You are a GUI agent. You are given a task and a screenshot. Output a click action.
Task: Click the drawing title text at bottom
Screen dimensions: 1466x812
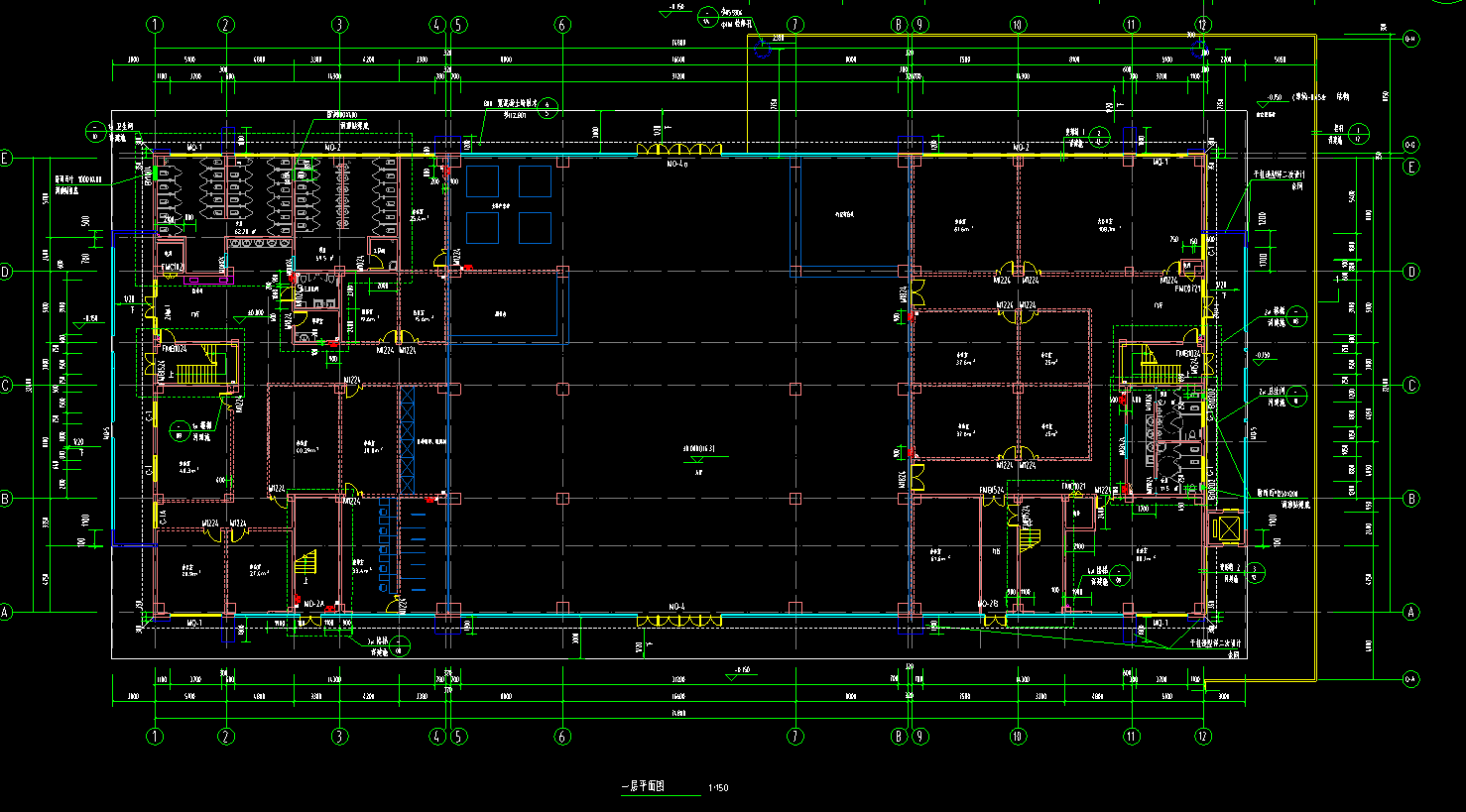click(x=643, y=787)
